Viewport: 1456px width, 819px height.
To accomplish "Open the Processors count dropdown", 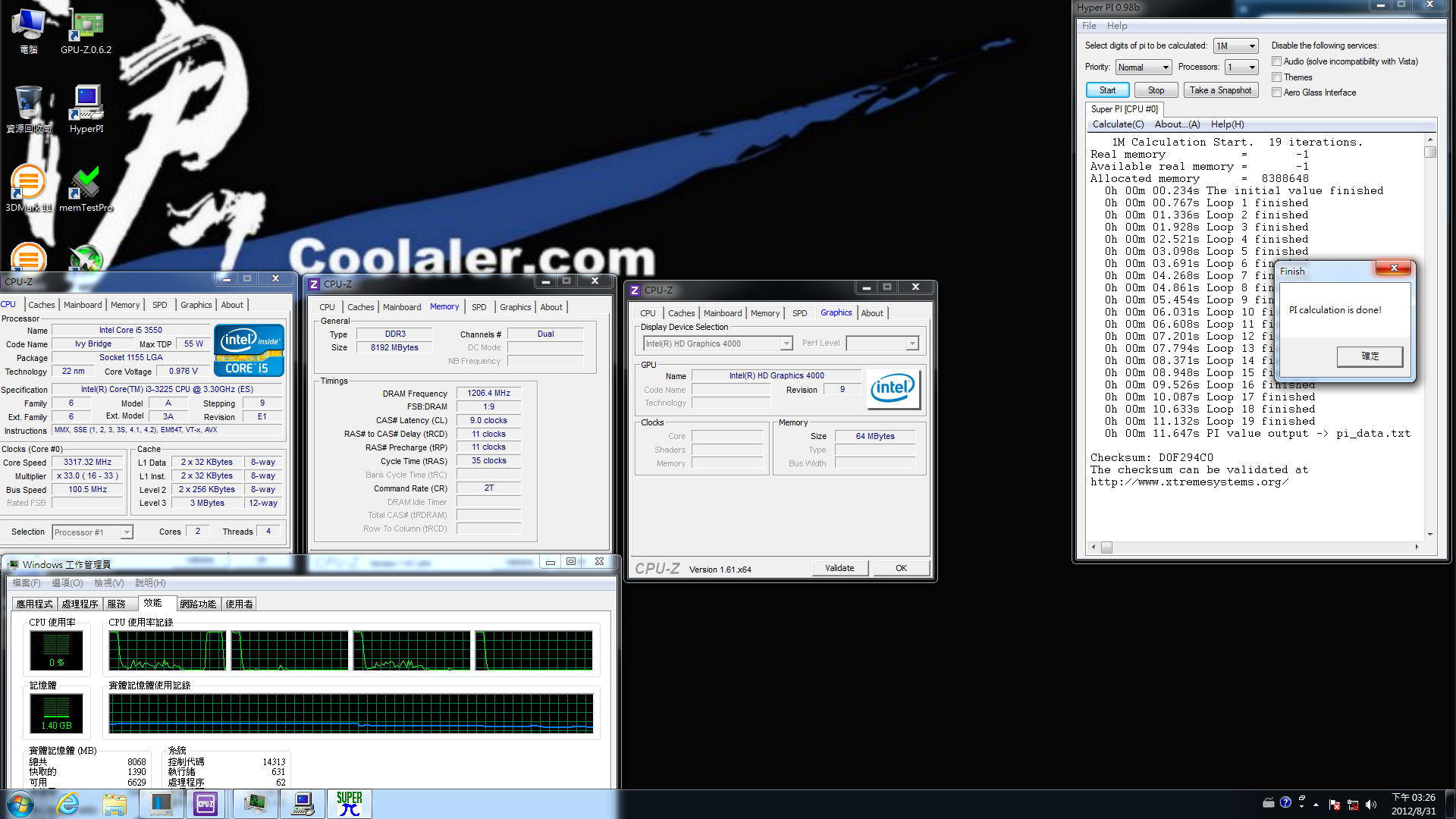I will (1242, 67).
